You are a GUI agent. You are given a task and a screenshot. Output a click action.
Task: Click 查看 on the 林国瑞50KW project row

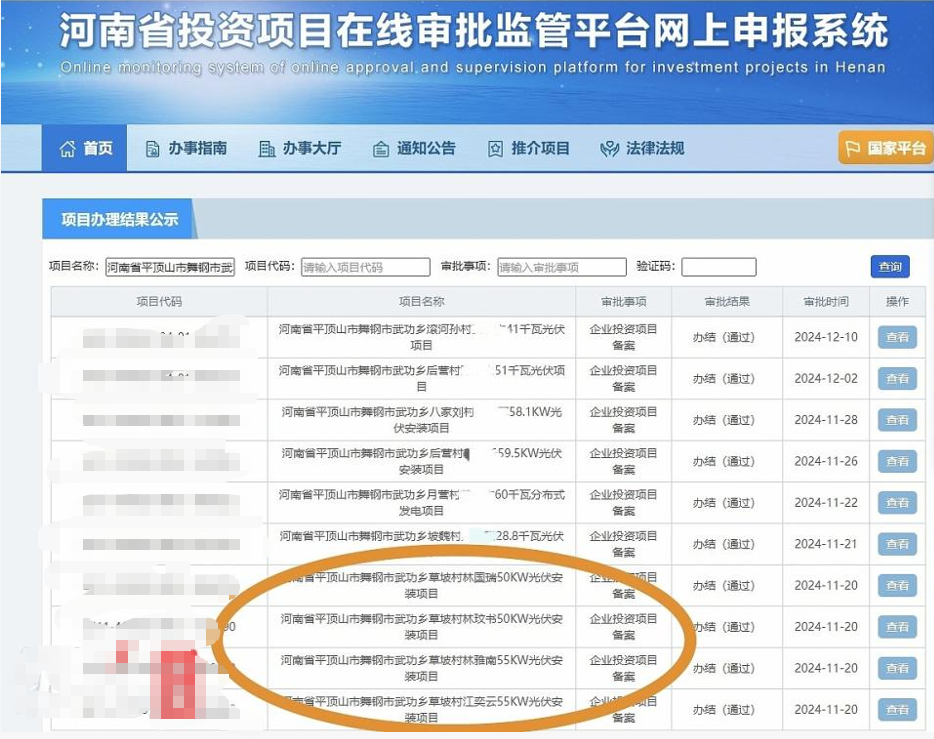coord(896,586)
